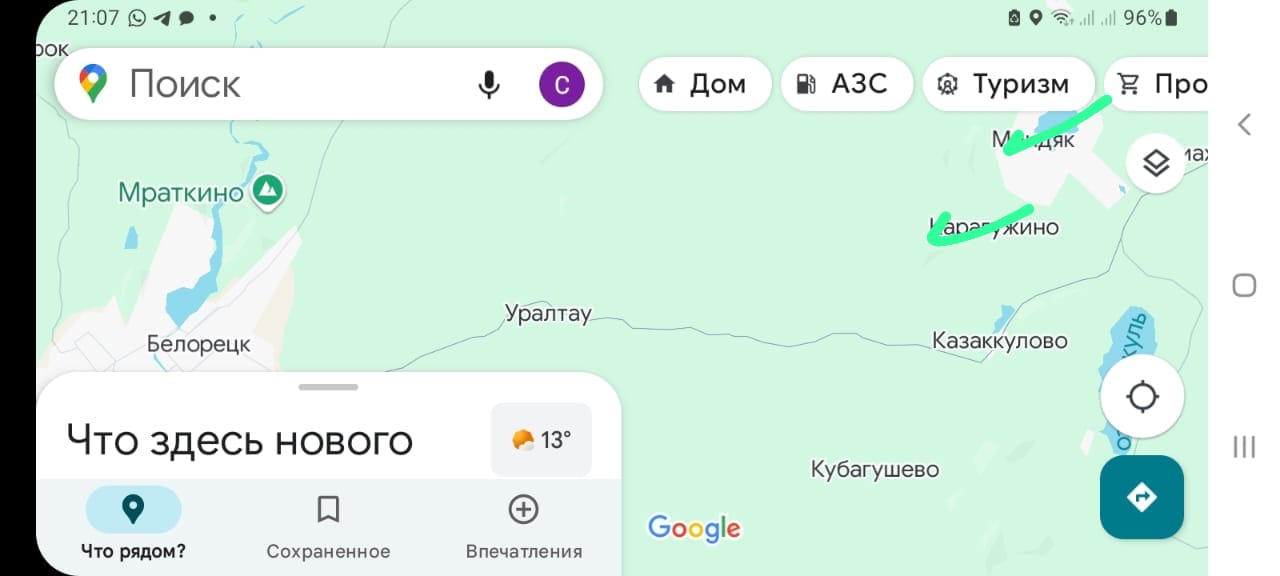The width and height of the screenshot is (1280, 576).
Task: Click the Android back navigation arrow
Action: click(1244, 124)
